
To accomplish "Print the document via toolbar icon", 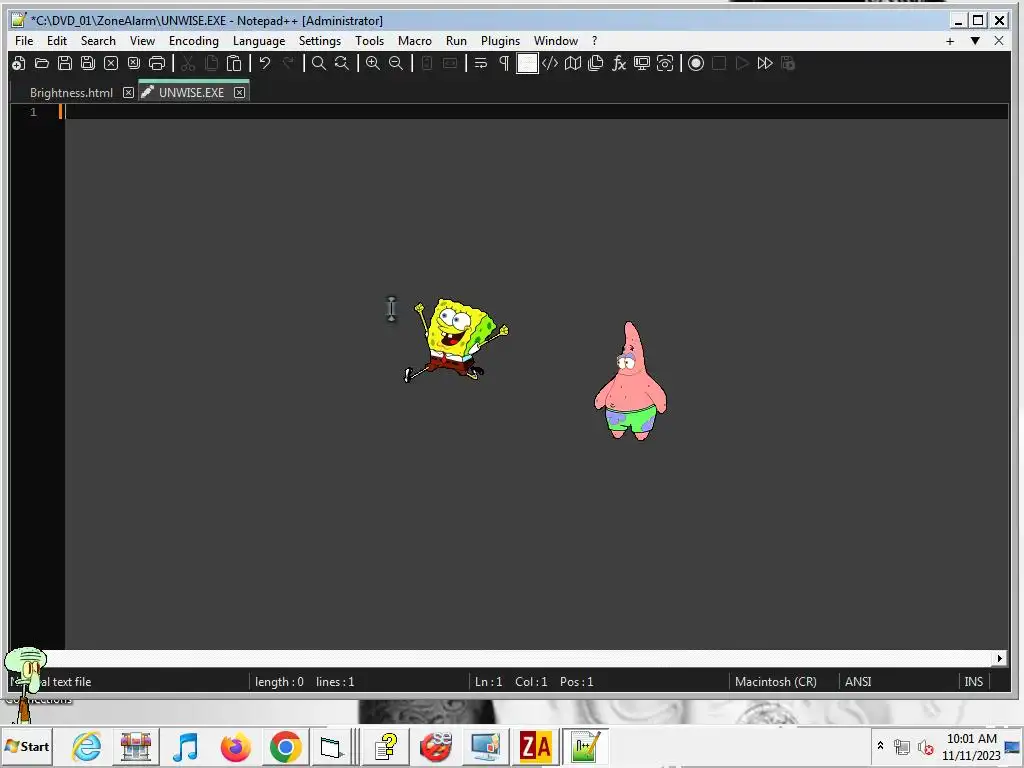I will click(157, 63).
